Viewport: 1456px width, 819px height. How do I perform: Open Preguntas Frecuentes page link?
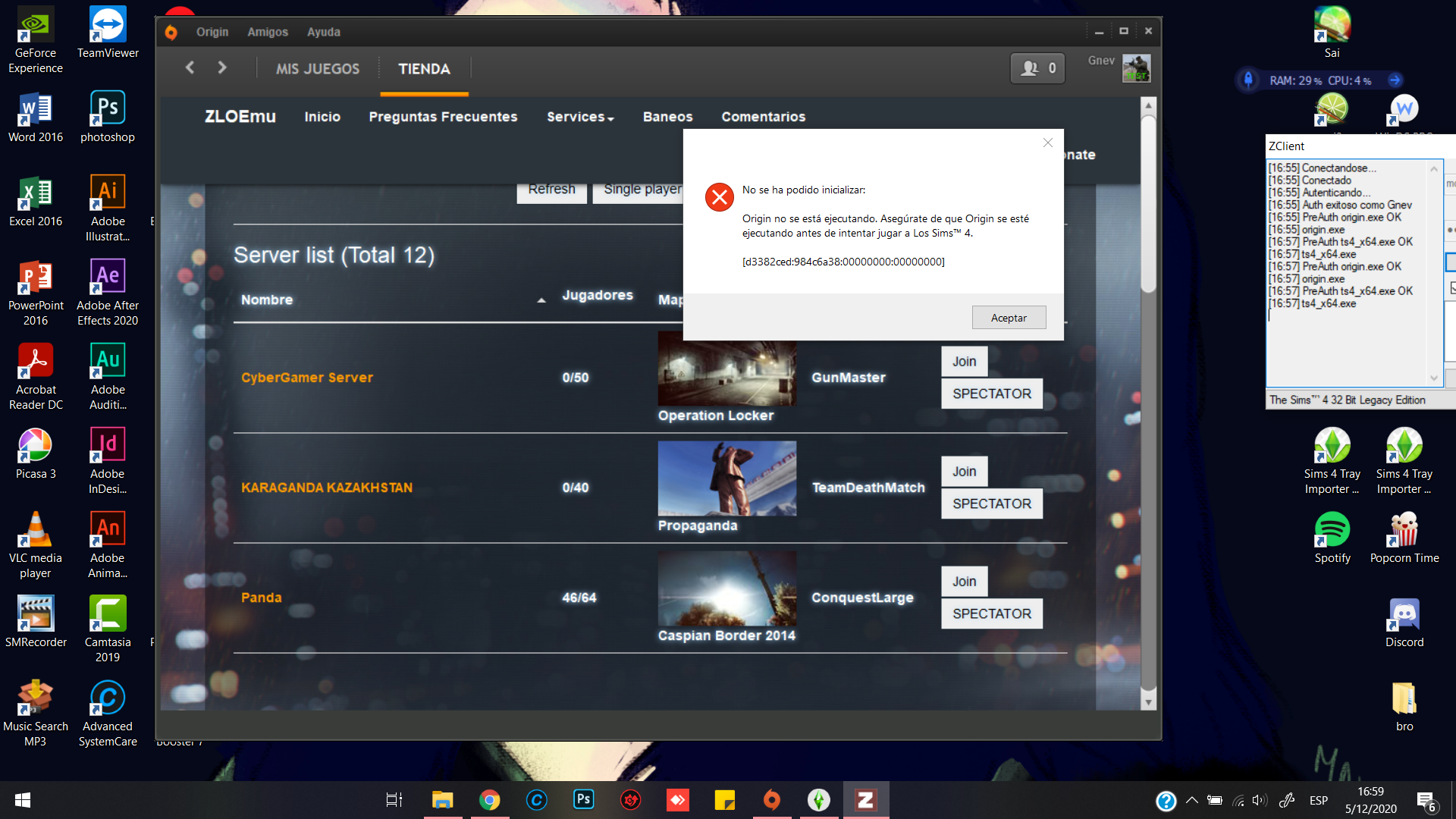(443, 117)
